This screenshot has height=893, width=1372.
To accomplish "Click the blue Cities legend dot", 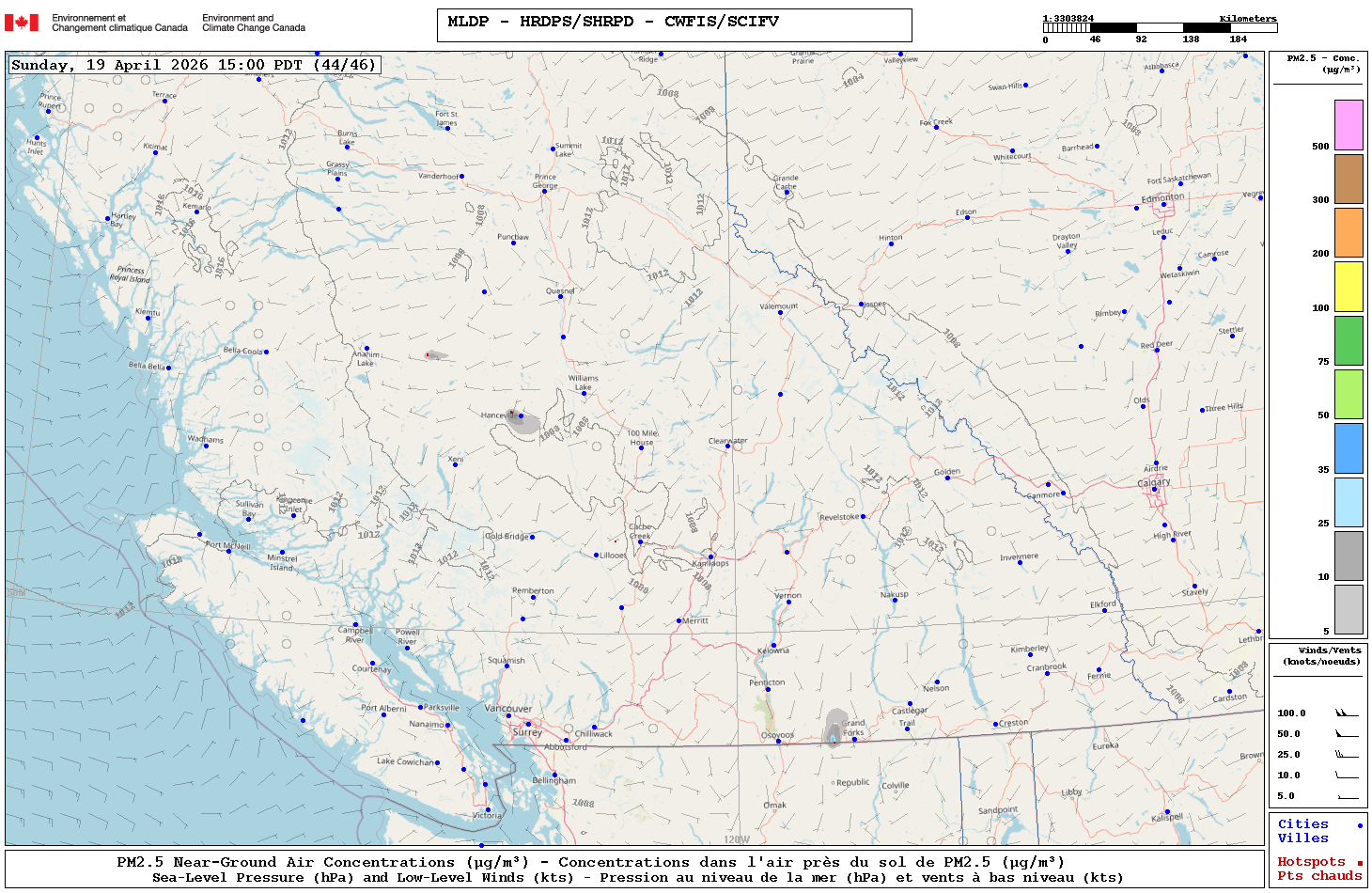I will pos(1360,825).
